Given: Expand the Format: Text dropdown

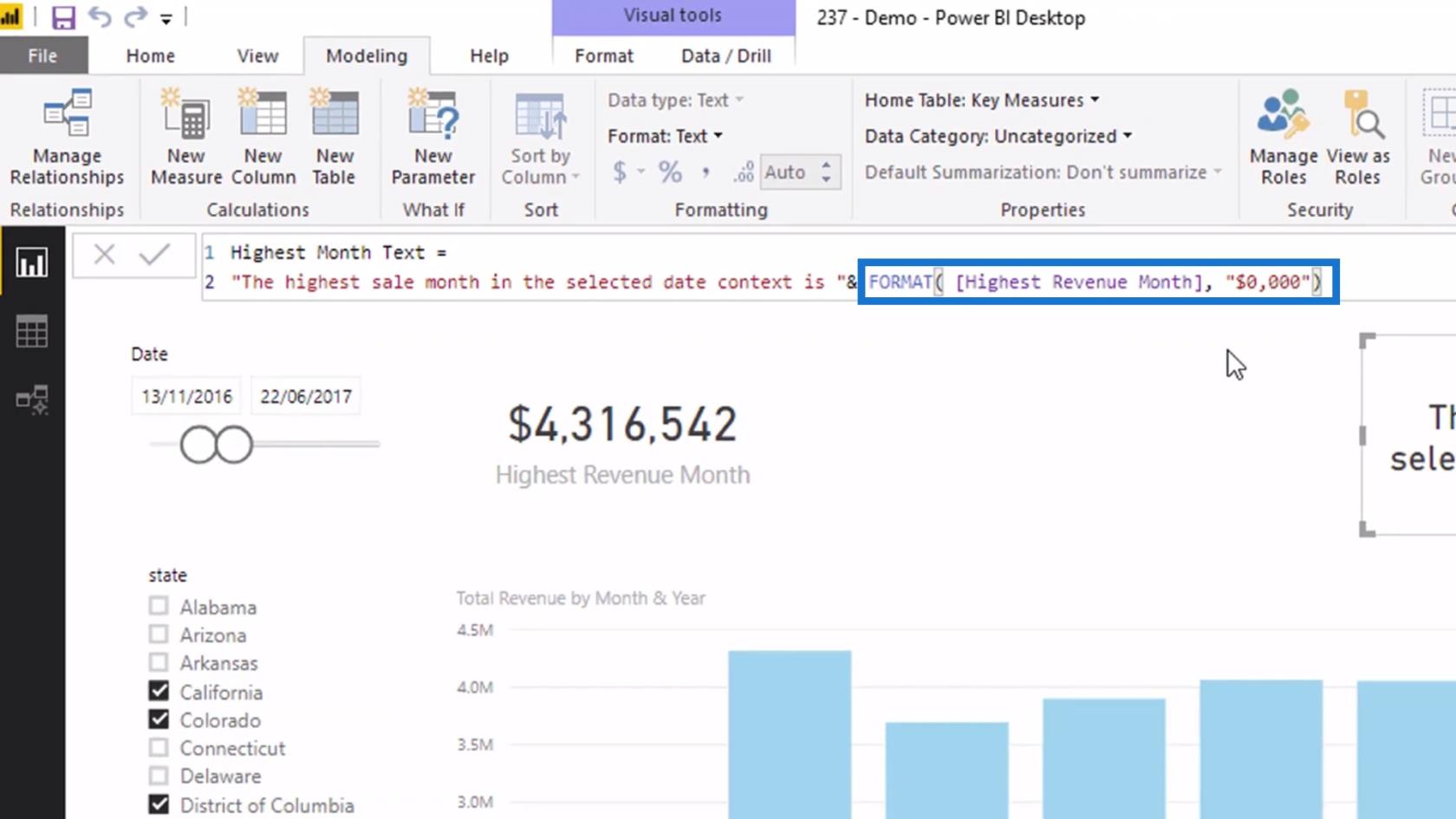Looking at the screenshot, I should click(x=666, y=136).
